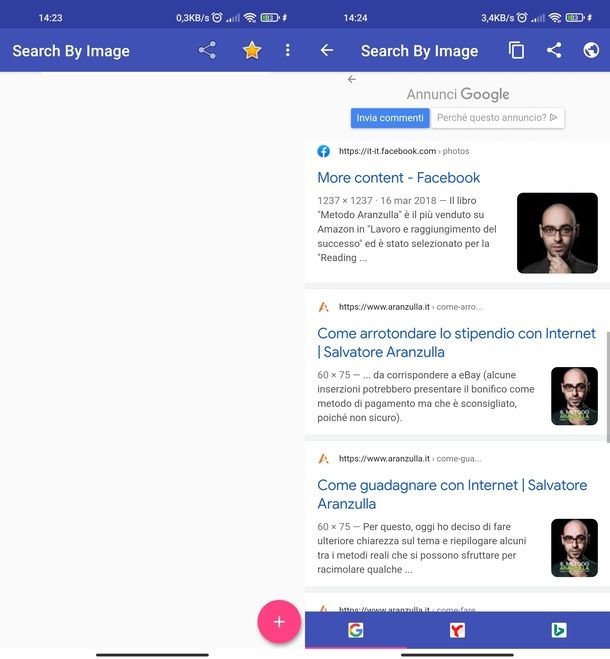Screen dimensions: 610x659
Task: Tap Search By Image title on left screen
Action: point(71,51)
